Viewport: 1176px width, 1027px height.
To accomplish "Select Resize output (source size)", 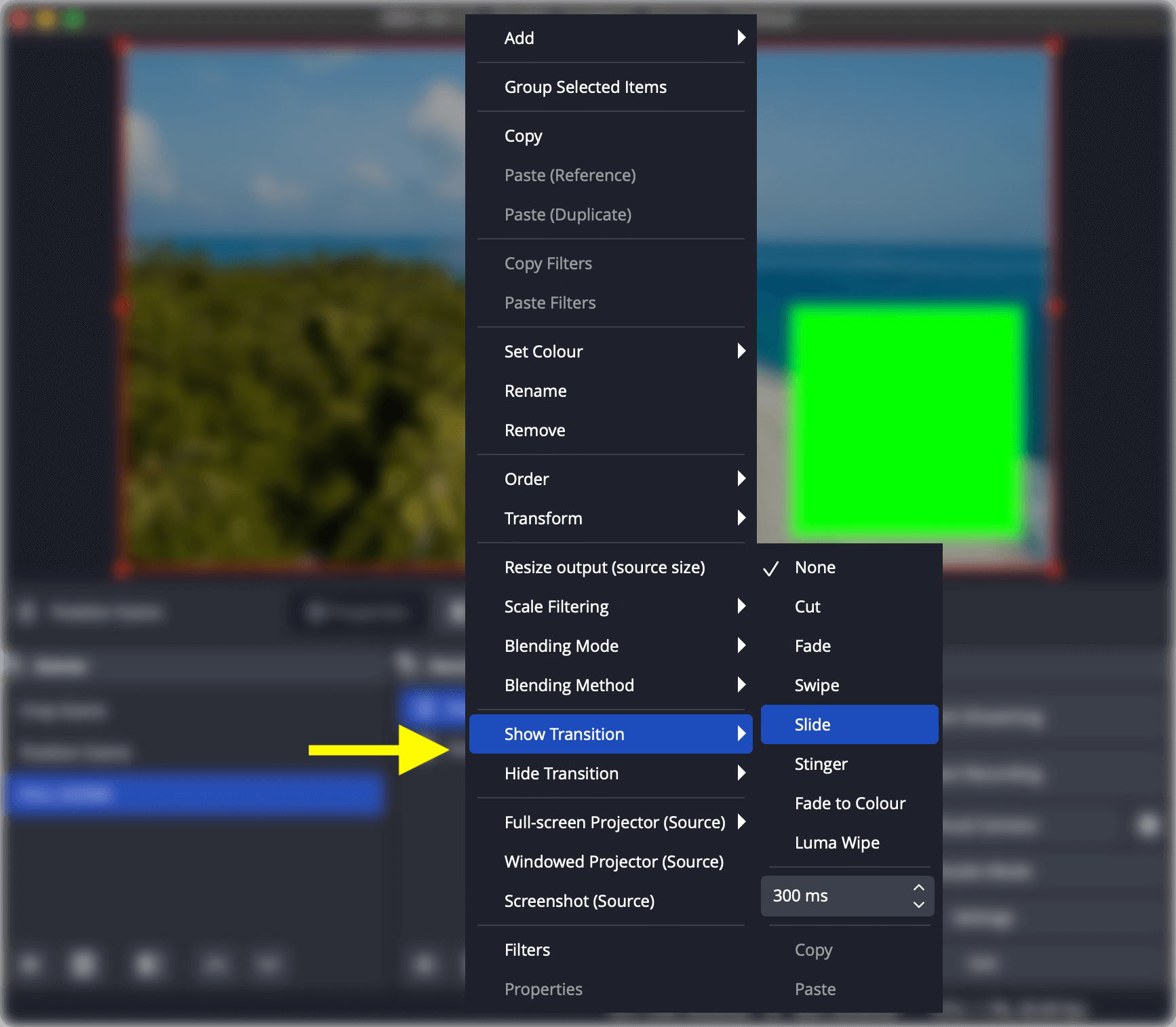I will [x=604, y=568].
